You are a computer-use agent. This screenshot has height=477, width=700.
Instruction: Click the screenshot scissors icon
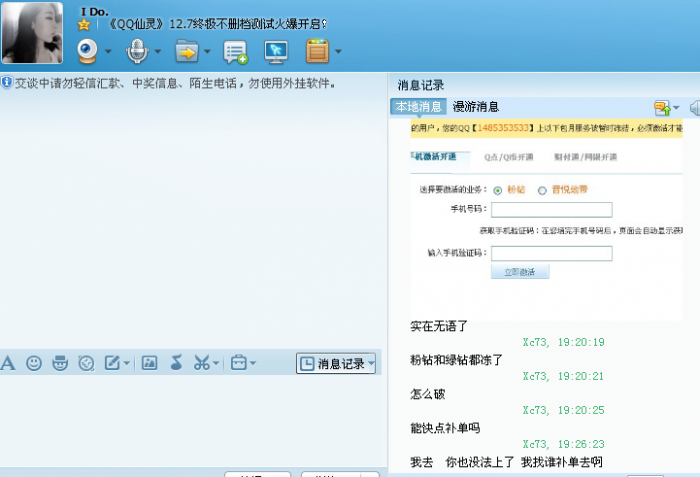pos(202,363)
